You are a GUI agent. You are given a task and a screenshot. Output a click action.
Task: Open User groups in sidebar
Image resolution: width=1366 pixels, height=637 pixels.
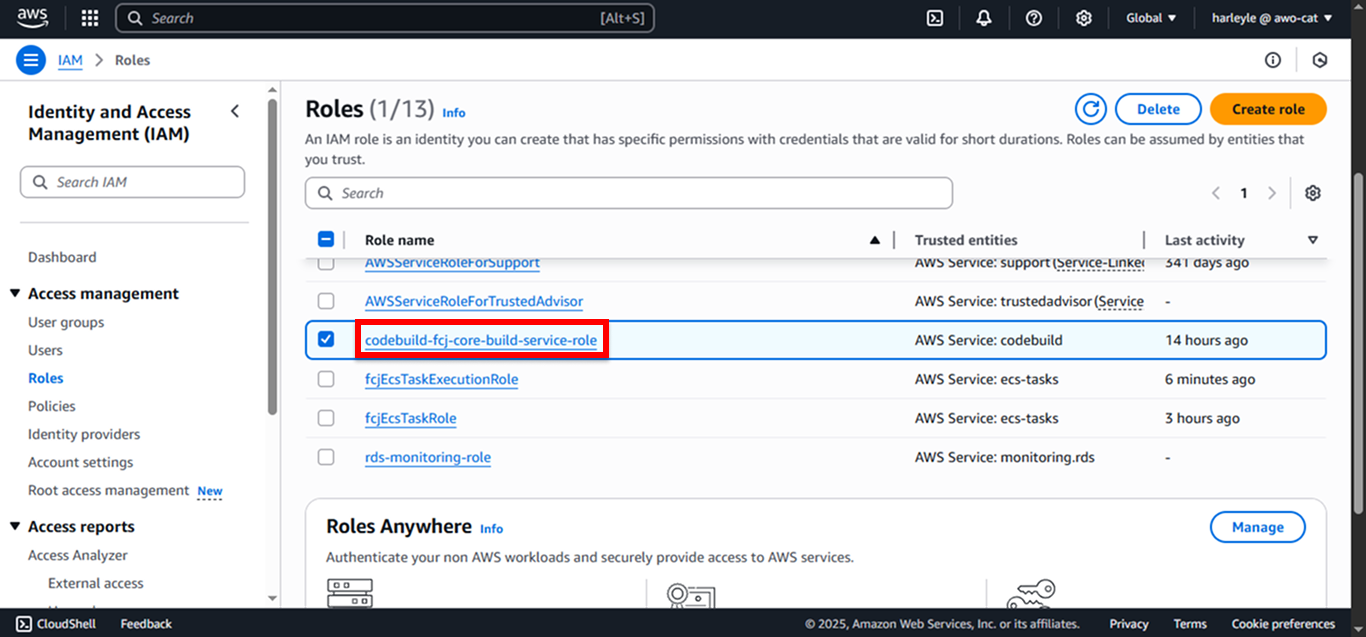66,322
